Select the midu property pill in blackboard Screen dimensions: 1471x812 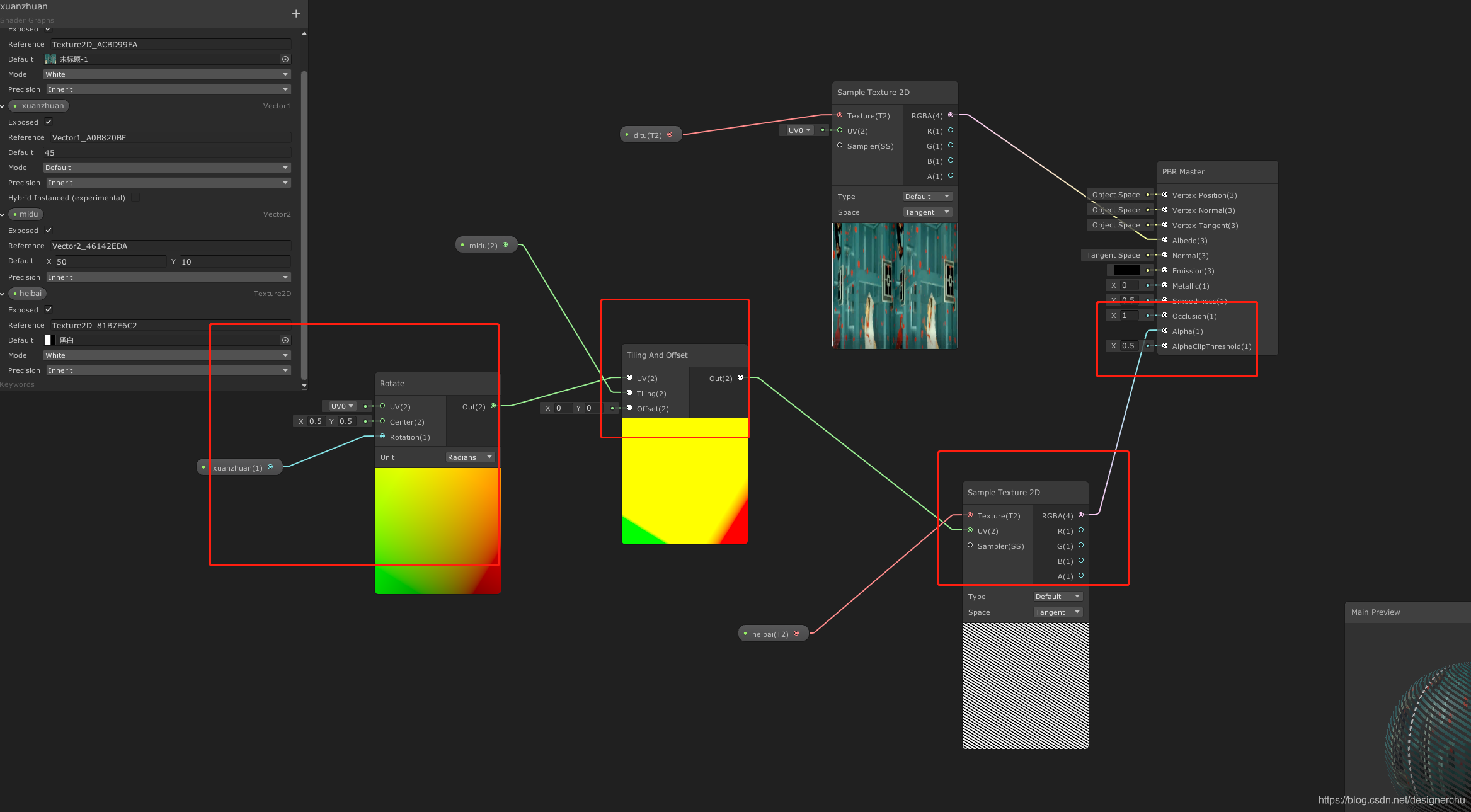pyautogui.click(x=26, y=214)
